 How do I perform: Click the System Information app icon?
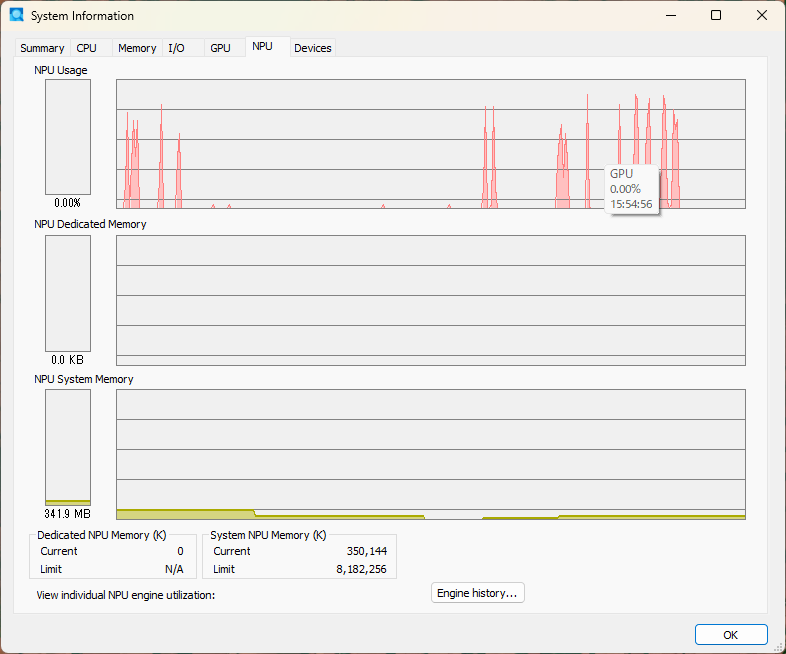(17, 15)
